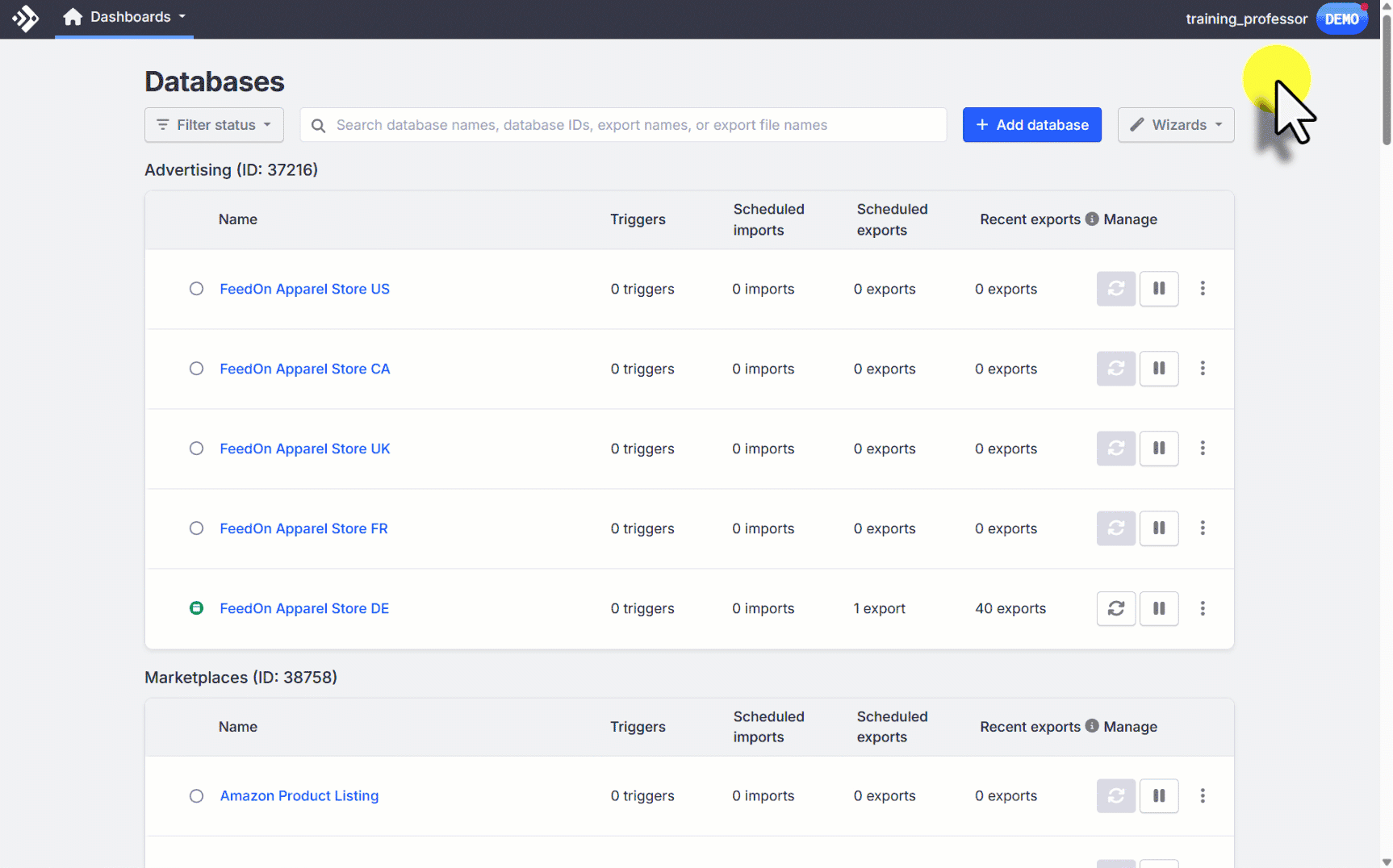1393x868 pixels.
Task: Click the status circle beside Amazon Product Listing
Action: coord(196,795)
